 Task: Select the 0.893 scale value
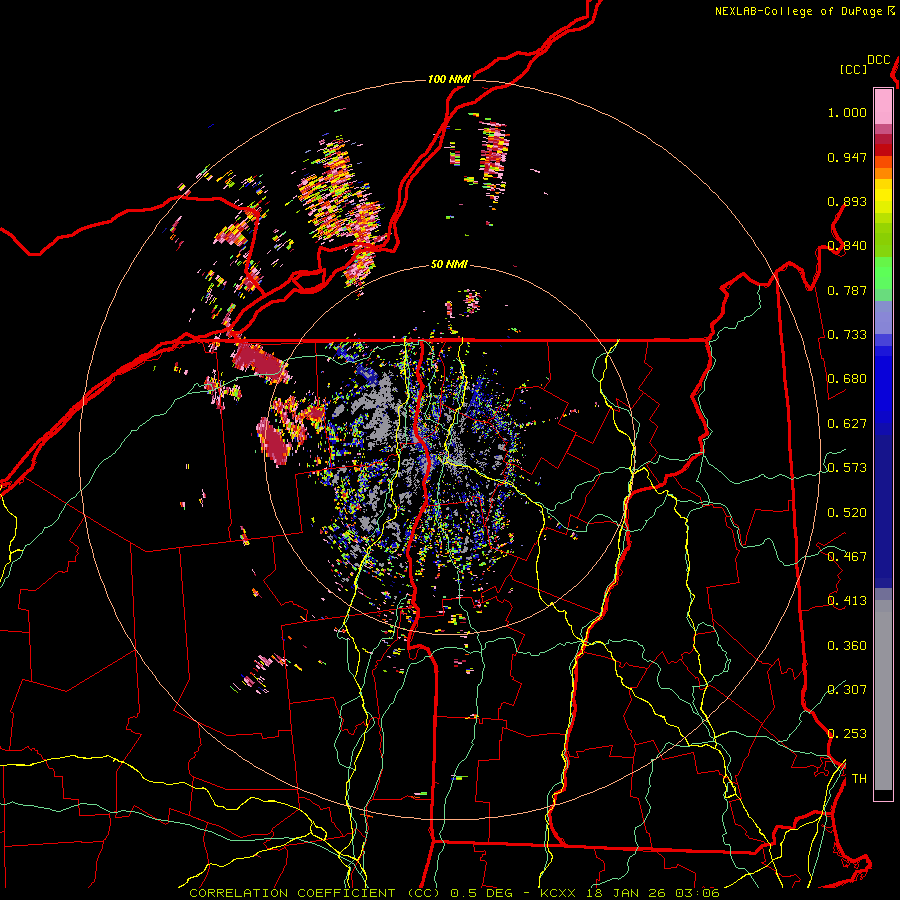pyautogui.click(x=847, y=201)
